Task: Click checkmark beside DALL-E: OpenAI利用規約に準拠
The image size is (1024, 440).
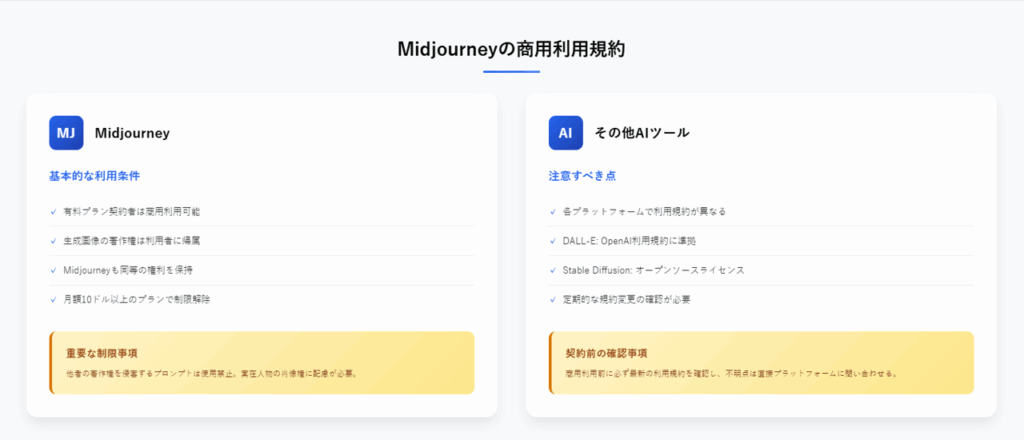Action: click(x=552, y=241)
